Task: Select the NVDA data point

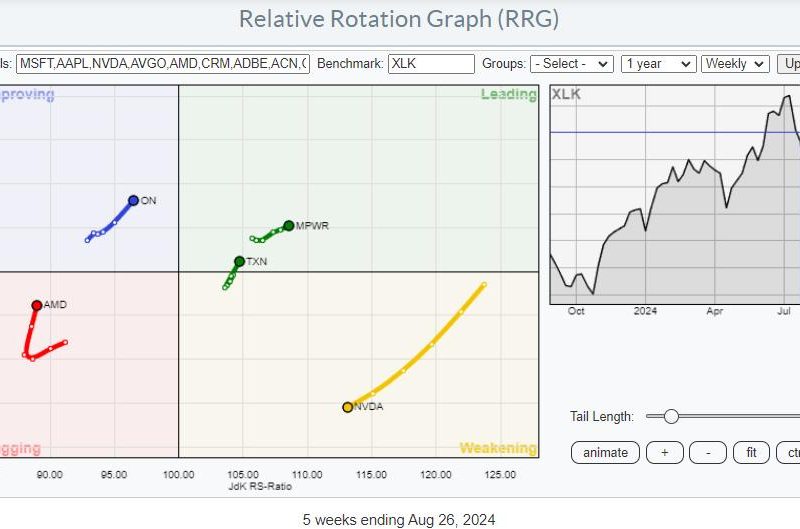Action: (347, 407)
